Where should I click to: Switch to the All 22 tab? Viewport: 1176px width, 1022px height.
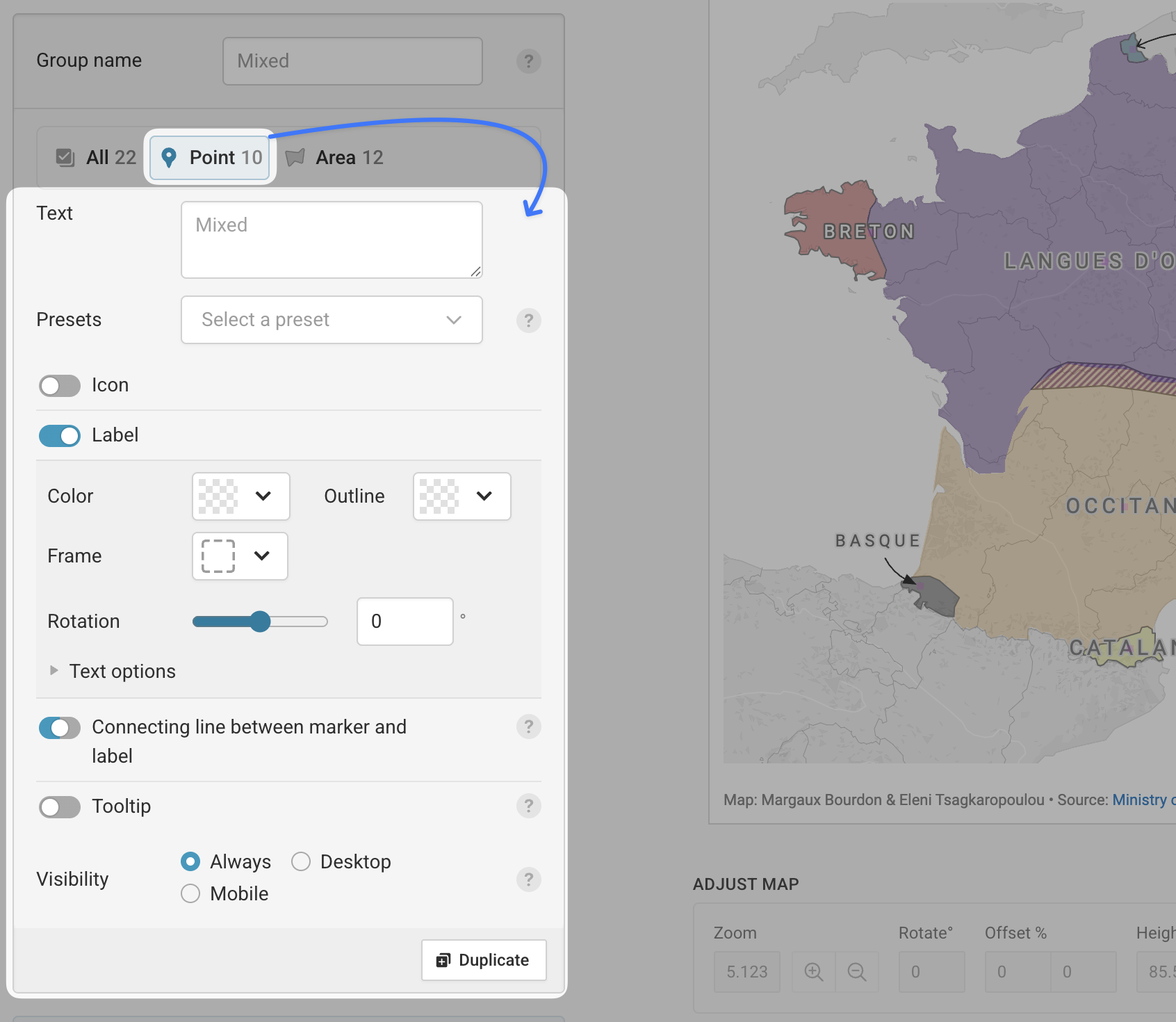(x=97, y=158)
